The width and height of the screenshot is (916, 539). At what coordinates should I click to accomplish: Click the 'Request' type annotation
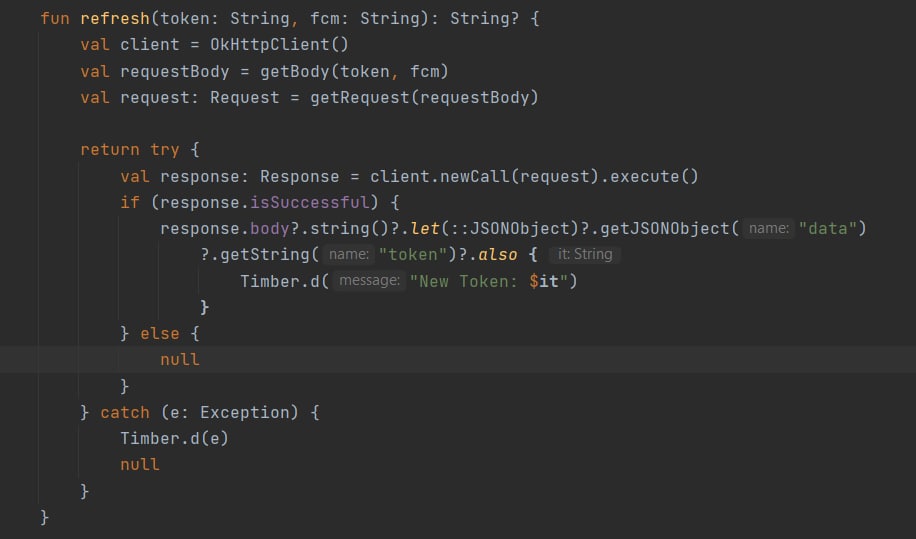pos(245,98)
